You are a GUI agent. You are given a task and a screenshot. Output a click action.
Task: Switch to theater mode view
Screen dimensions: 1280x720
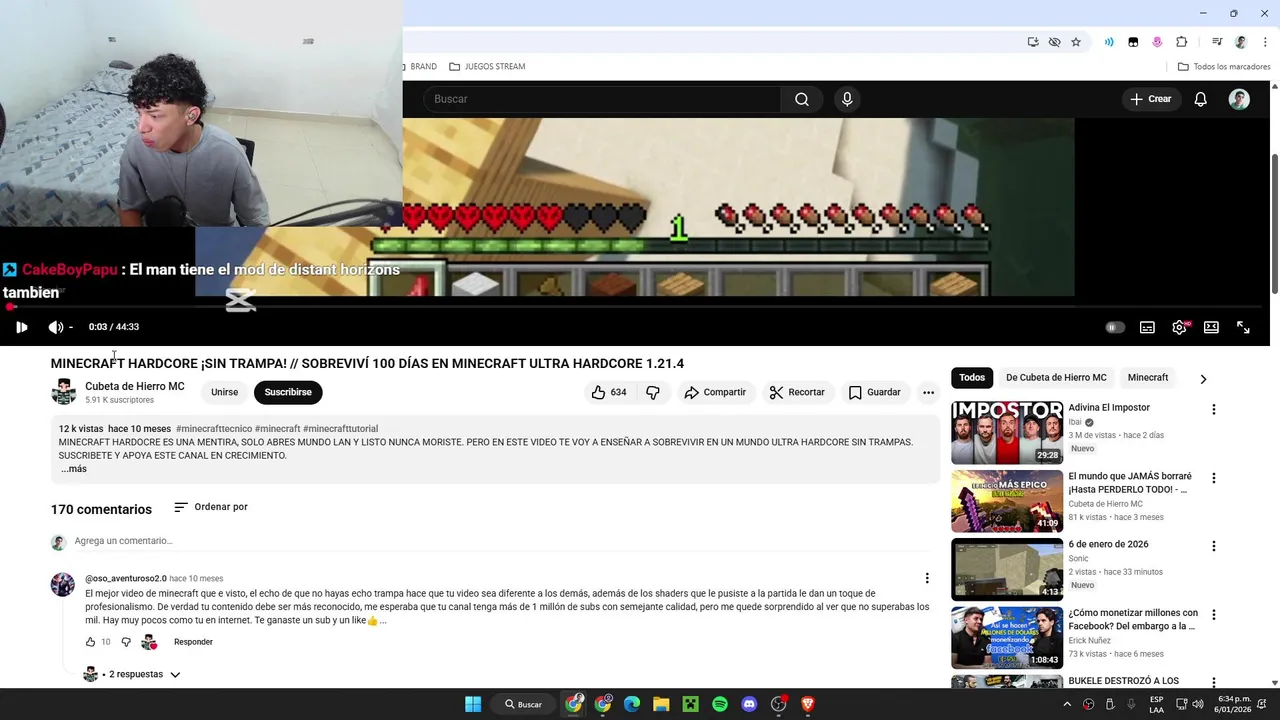(x=1211, y=327)
